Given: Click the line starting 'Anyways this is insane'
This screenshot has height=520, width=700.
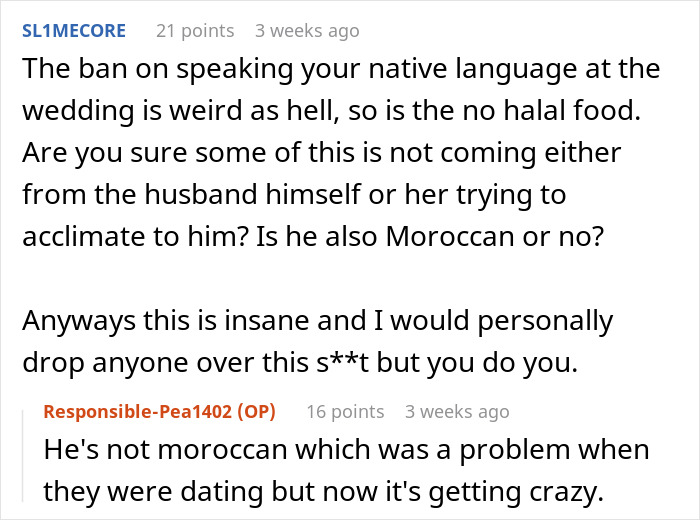Looking at the screenshot, I should point(317,321).
